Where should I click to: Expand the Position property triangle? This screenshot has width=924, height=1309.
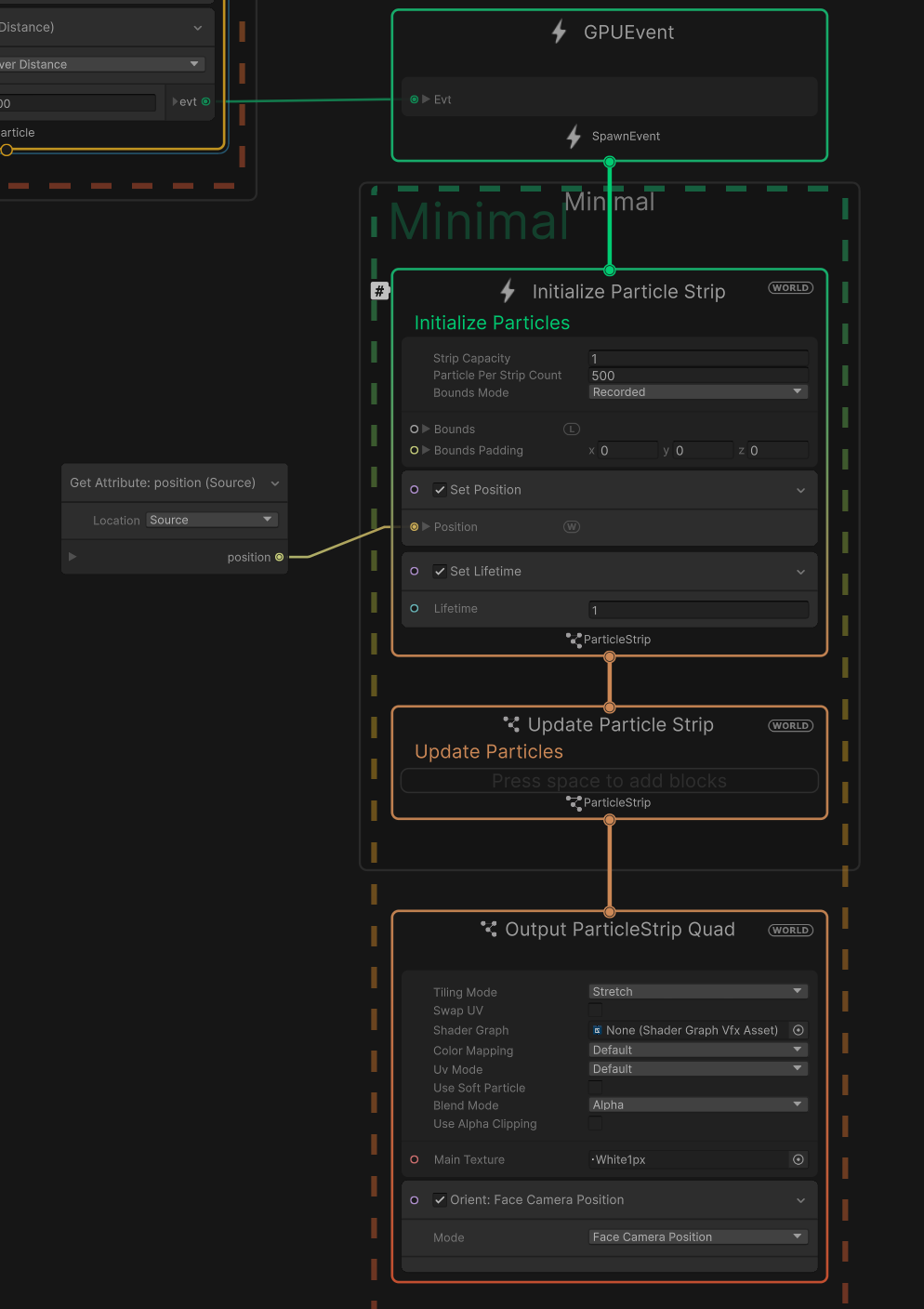coord(426,526)
